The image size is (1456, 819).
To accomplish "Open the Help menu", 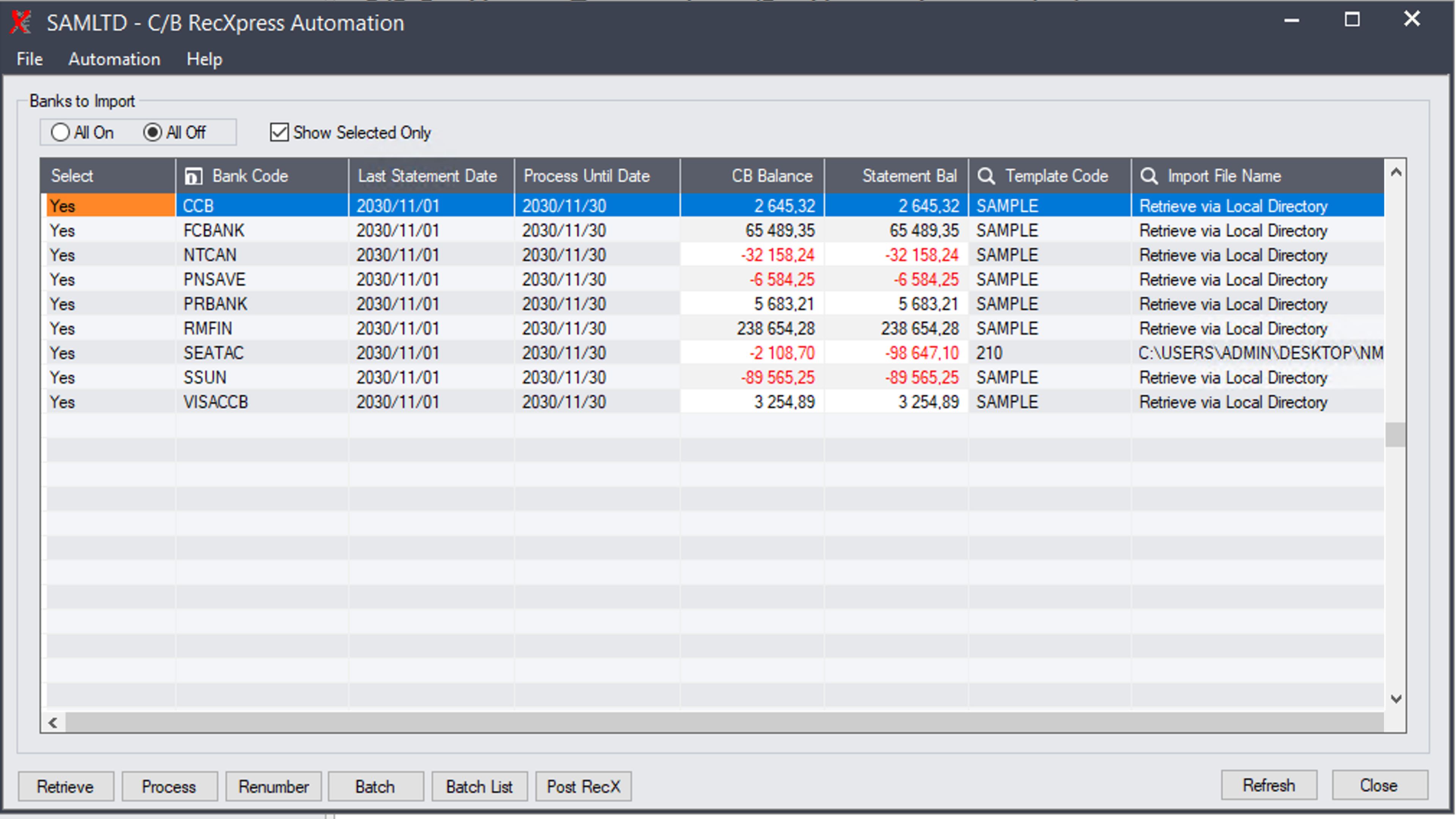I will coord(204,59).
